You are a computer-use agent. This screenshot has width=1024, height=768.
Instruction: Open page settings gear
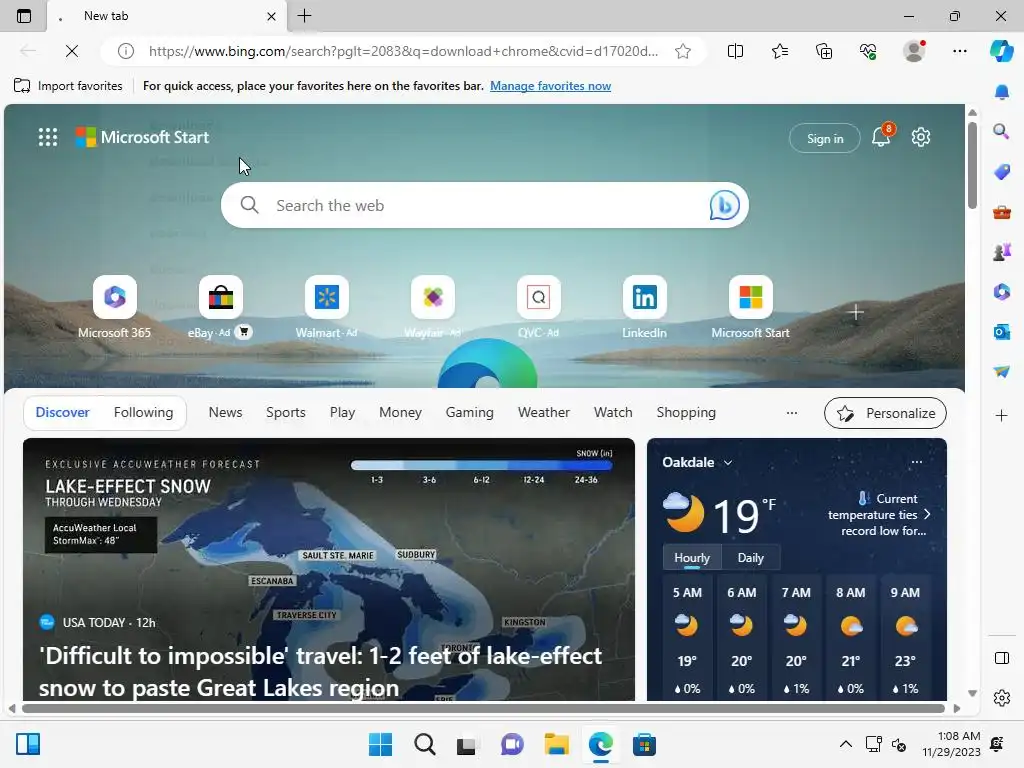(x=921, y=137)
